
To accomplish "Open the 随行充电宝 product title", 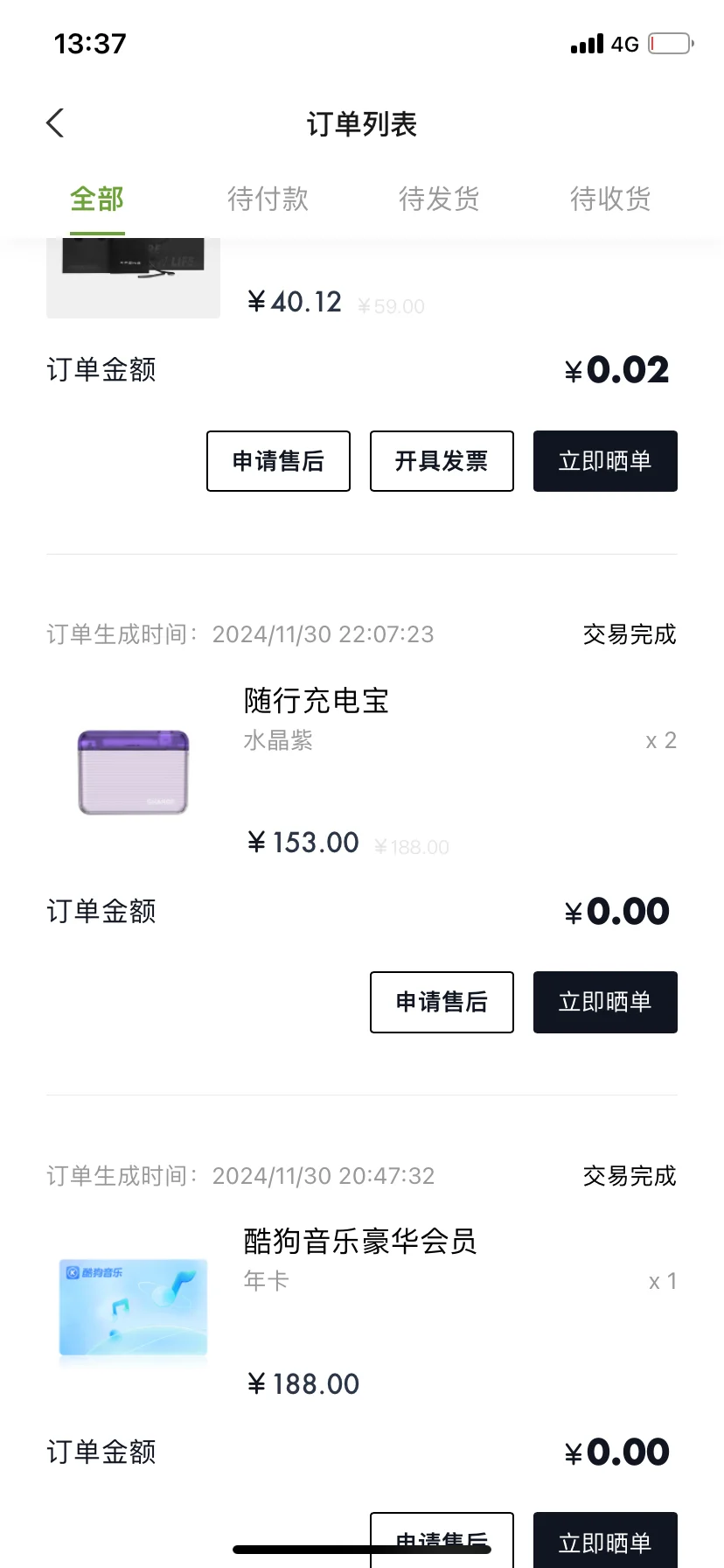I will (x=316, y=701).
